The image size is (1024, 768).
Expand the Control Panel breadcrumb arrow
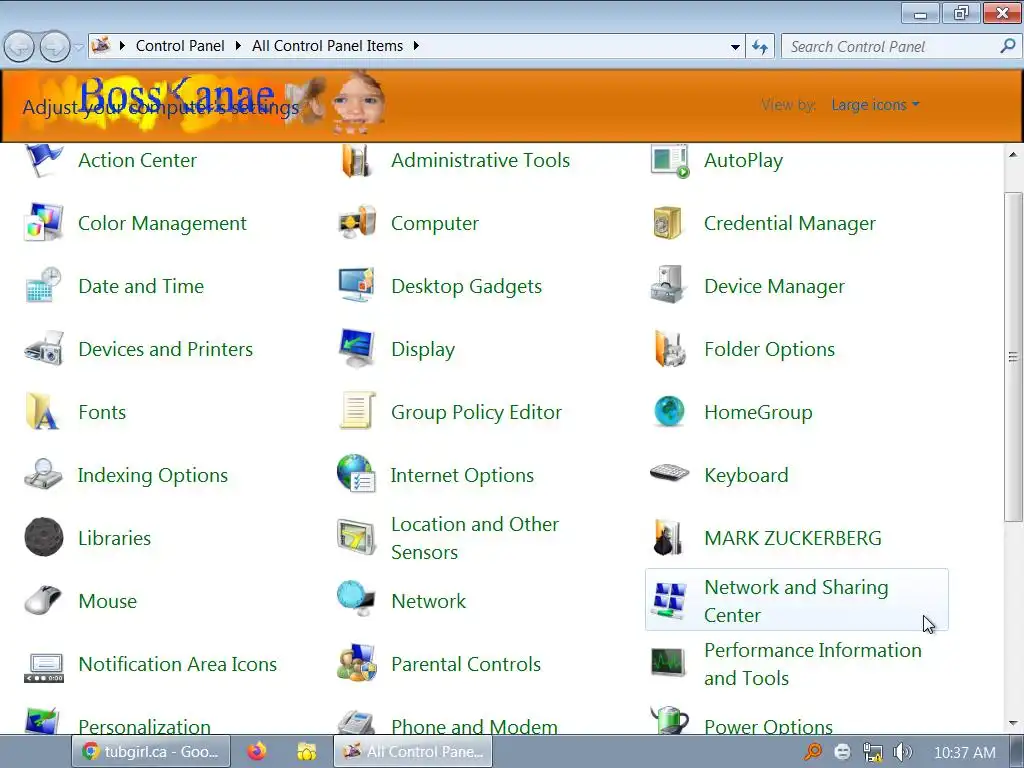(x=238, y=46)
